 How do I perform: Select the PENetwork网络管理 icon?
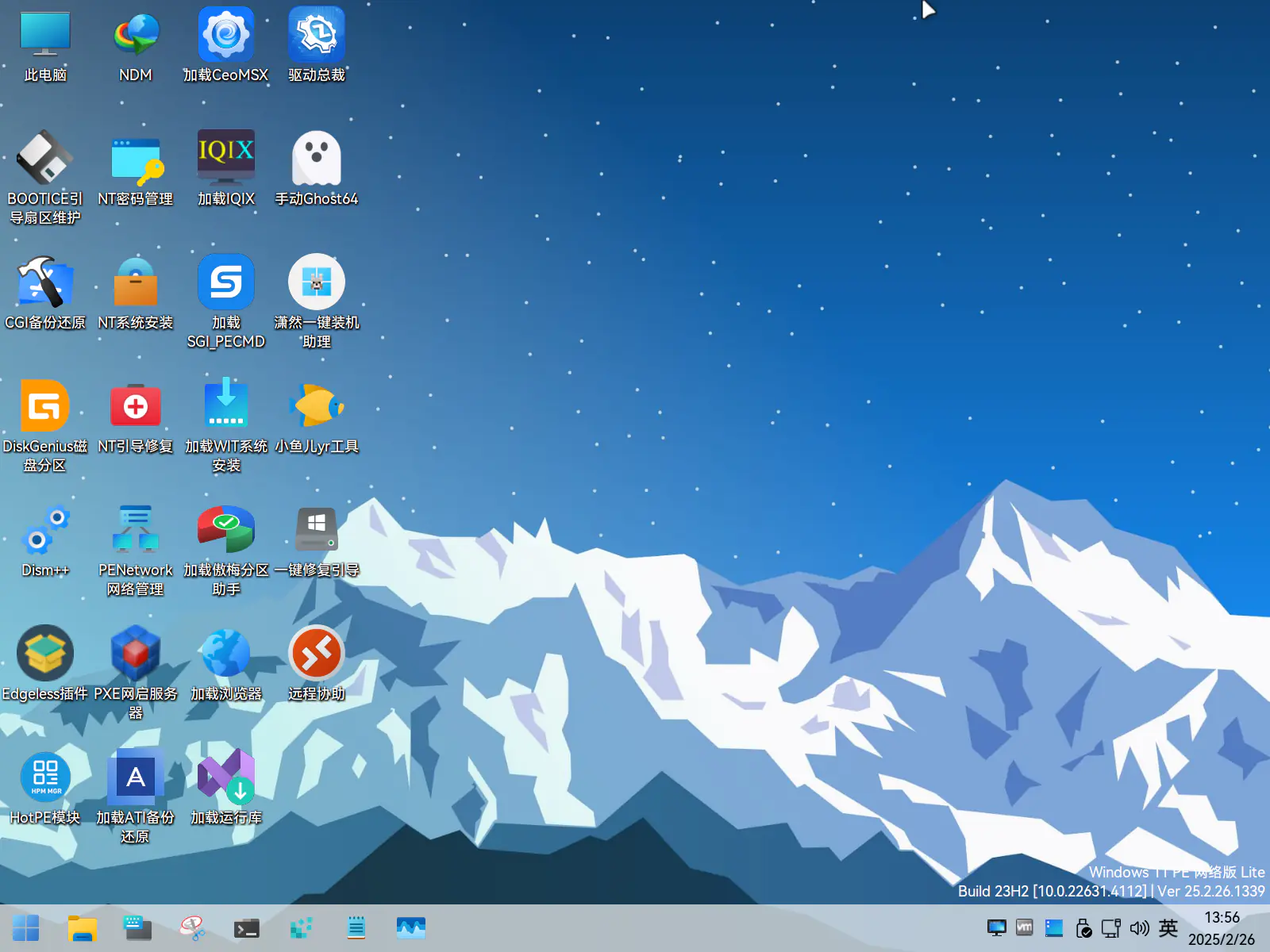point(136,530)
